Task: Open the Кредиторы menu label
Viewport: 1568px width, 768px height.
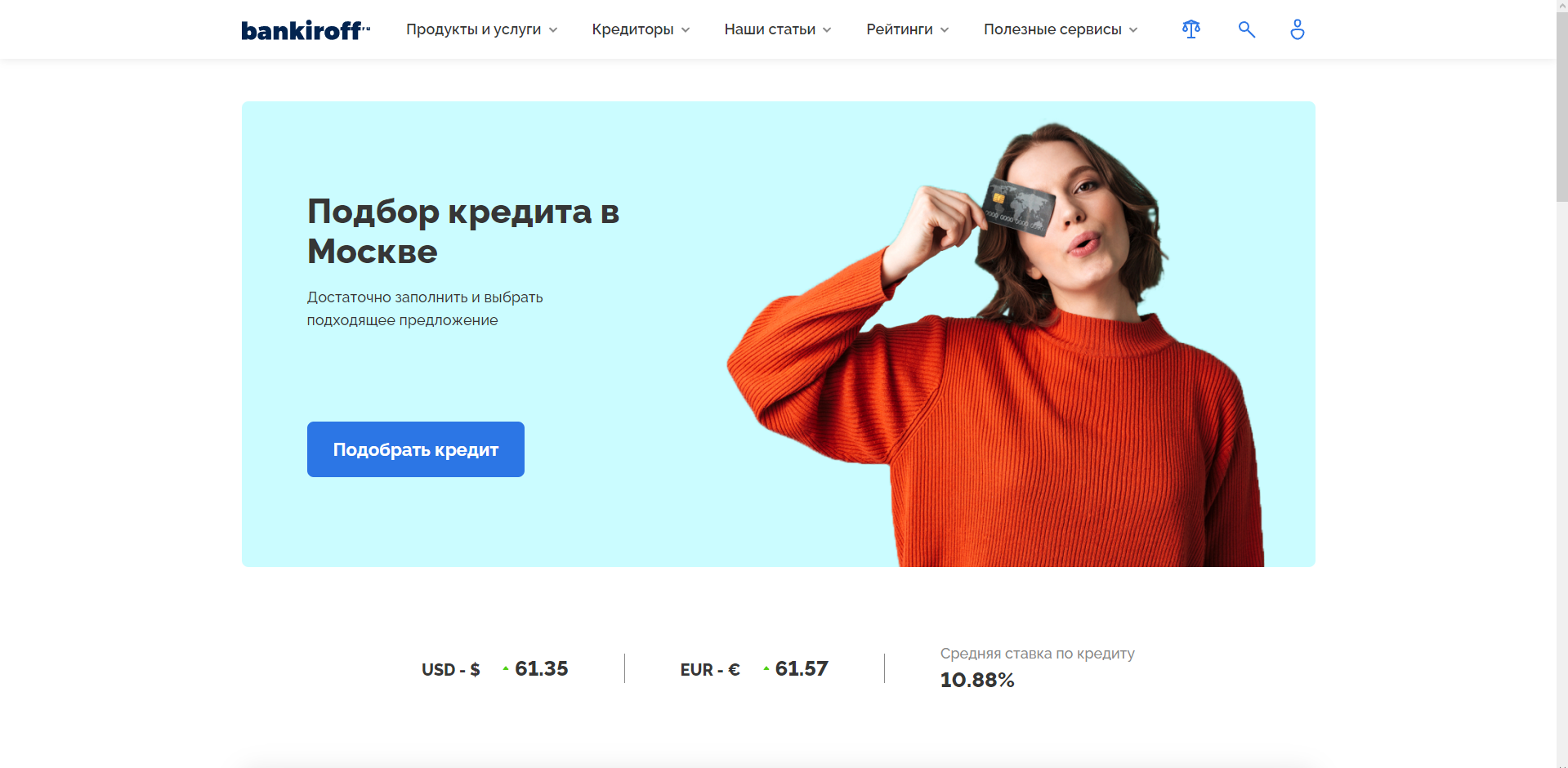Action: (x=632, y=29)
